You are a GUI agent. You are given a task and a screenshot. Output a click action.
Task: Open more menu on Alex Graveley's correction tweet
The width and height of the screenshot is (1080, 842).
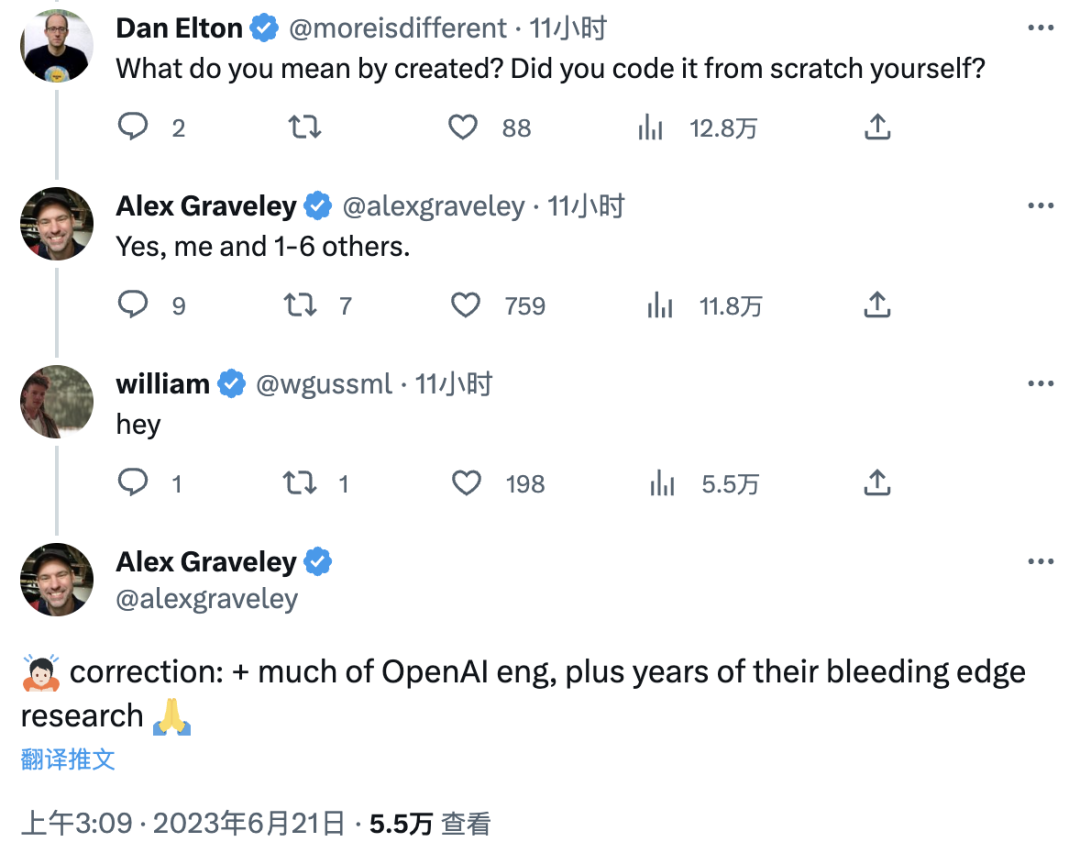pos(1040,562)
